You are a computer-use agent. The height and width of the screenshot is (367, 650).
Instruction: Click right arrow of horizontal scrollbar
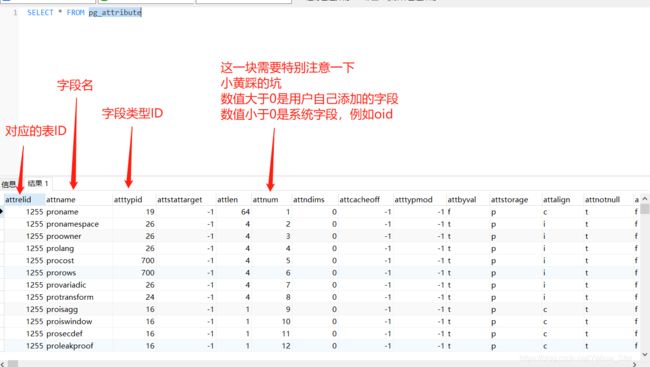pos(634,364)
